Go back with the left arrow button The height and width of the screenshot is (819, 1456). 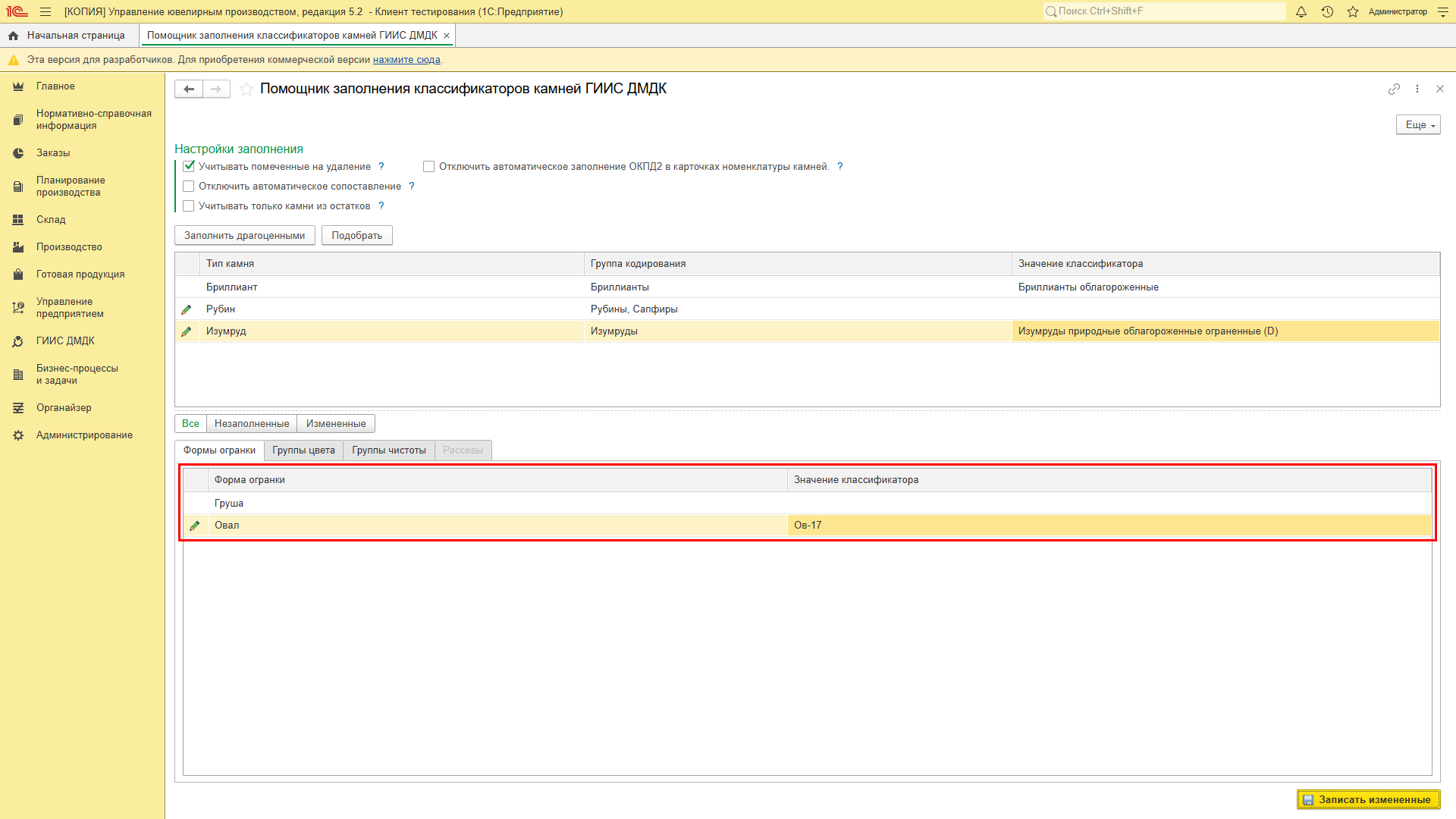point(189,89)
